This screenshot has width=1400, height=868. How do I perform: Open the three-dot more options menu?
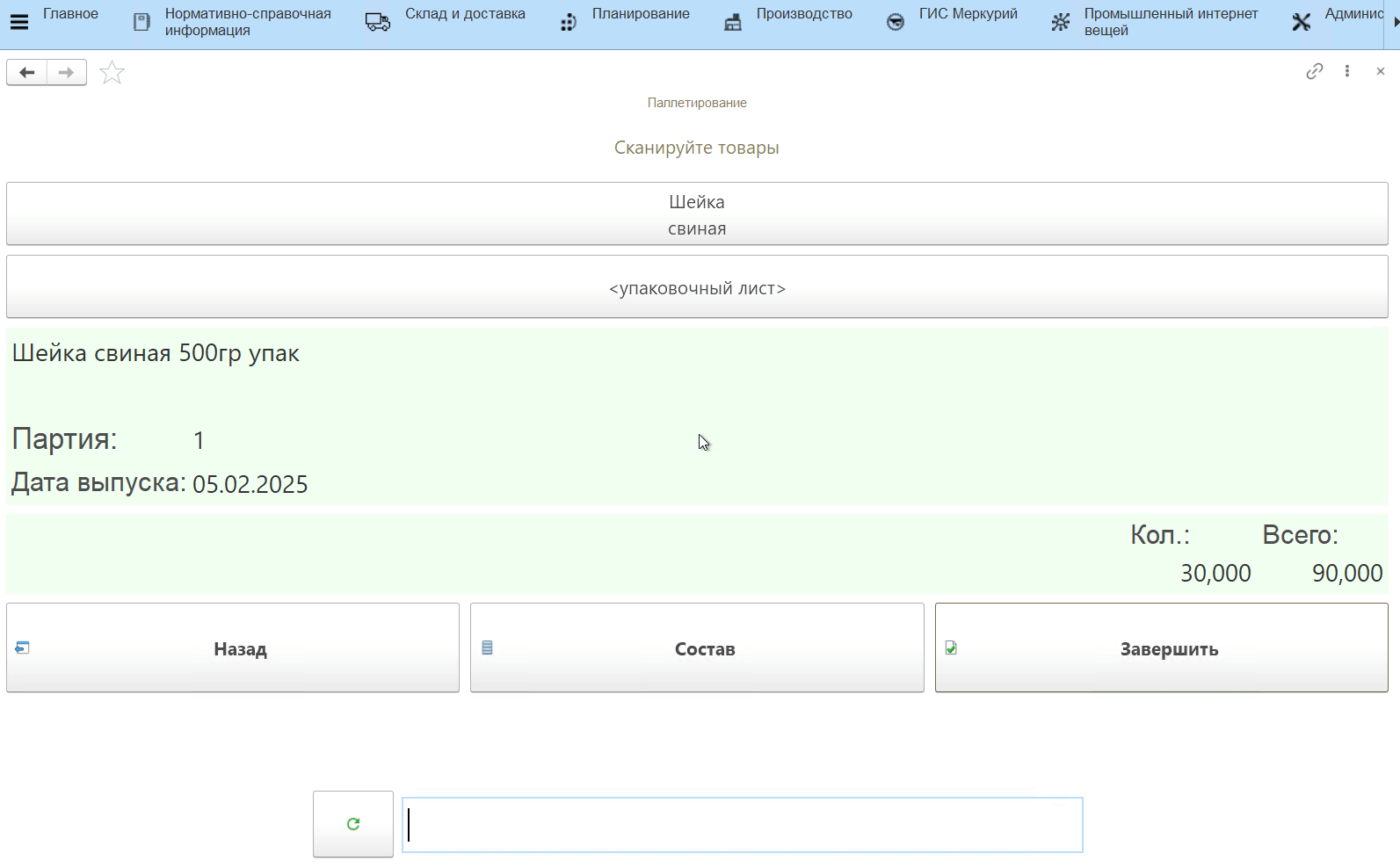(1346, 71)
